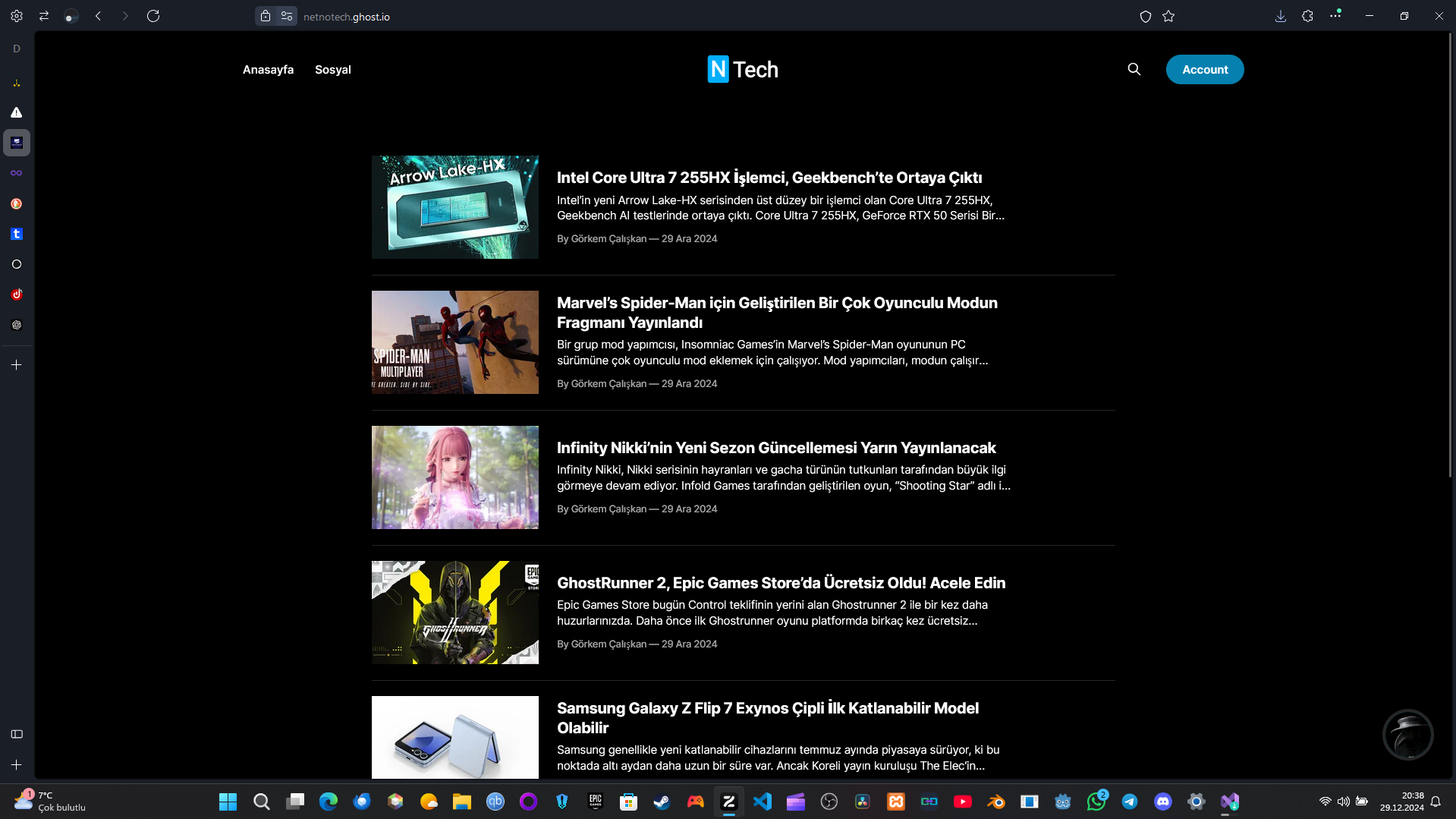1456x819 pixels.
Task: Open the site search magnifier icon
Action: click(x=1134, y=69)
